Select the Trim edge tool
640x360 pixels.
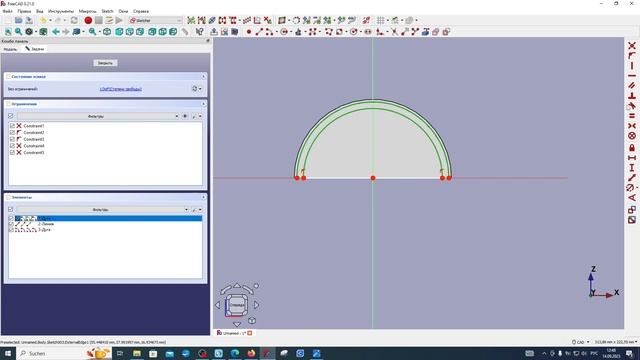coord(394,31)
